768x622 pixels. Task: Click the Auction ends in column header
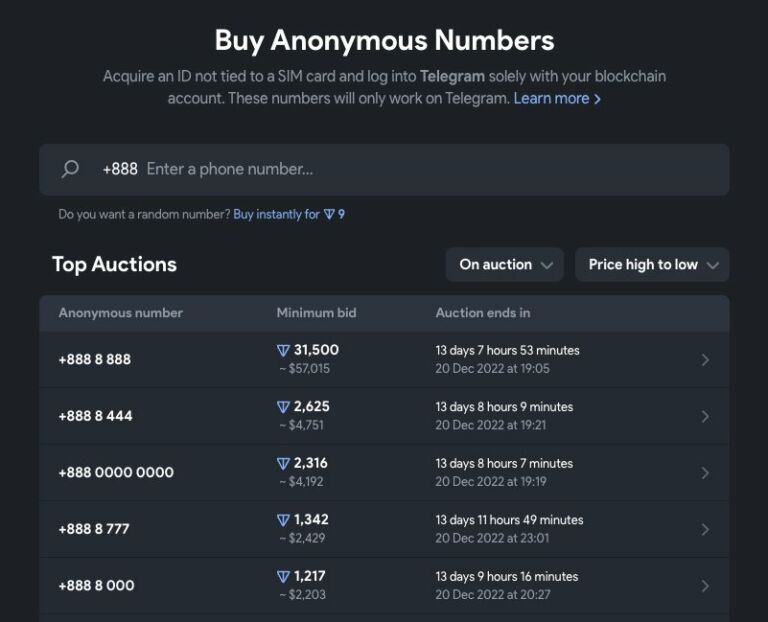point(483,313)
